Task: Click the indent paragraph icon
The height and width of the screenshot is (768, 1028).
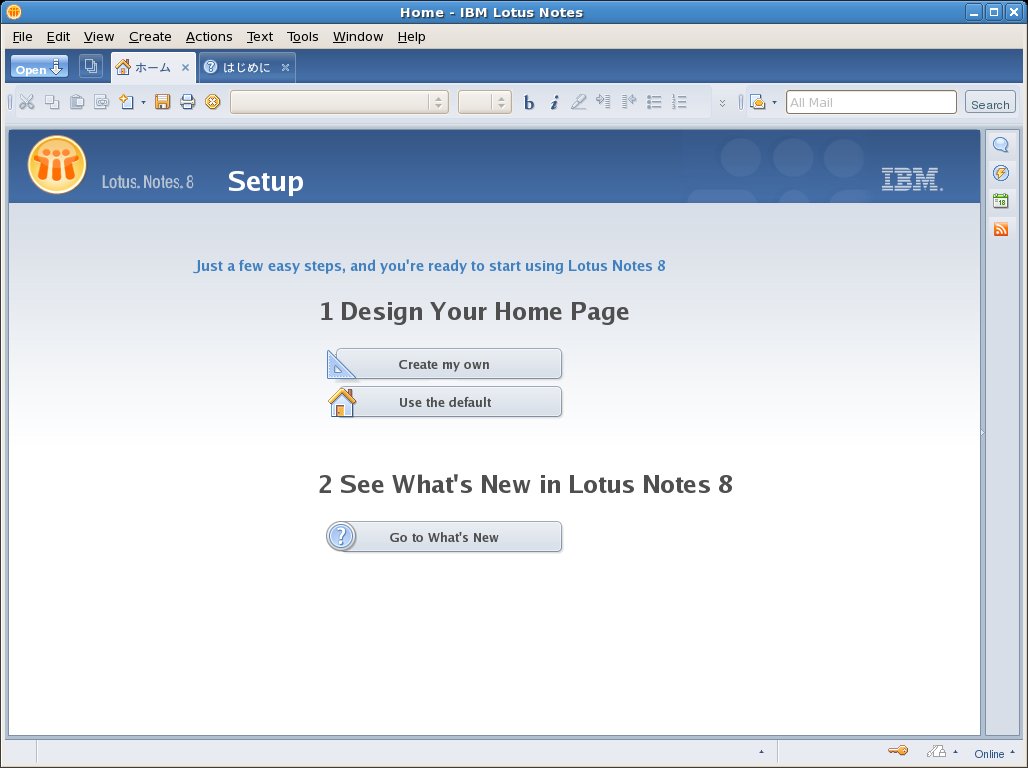Action: click(x=603, y=102)
